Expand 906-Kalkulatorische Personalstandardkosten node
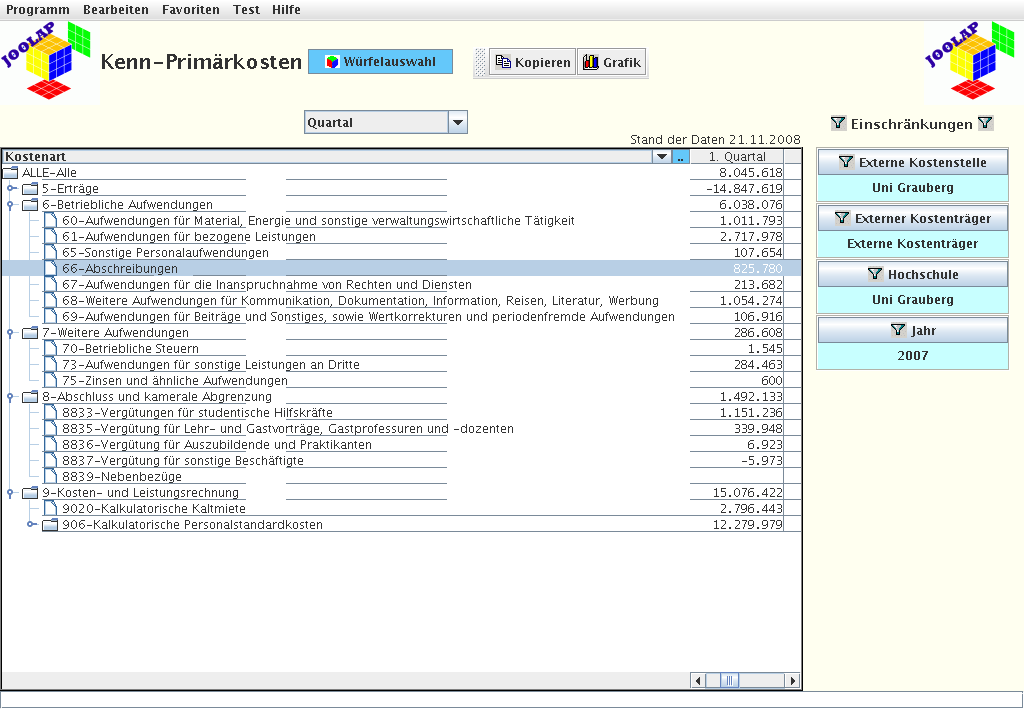1024x709 pixels. (x=31, y=525)
